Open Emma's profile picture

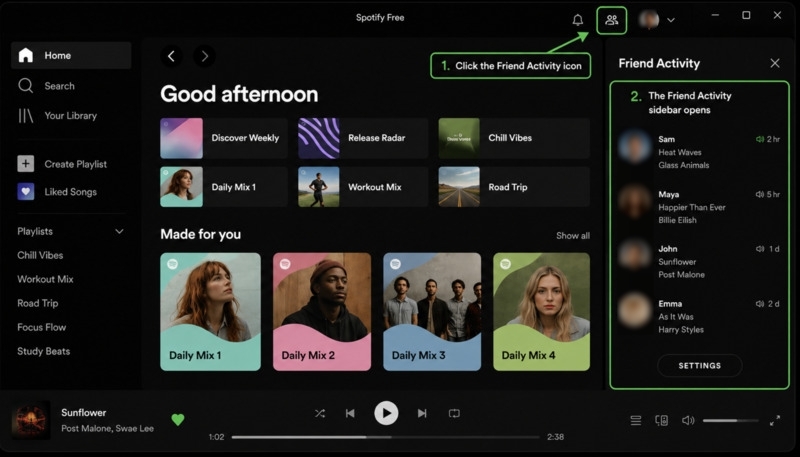coord(635,310)
